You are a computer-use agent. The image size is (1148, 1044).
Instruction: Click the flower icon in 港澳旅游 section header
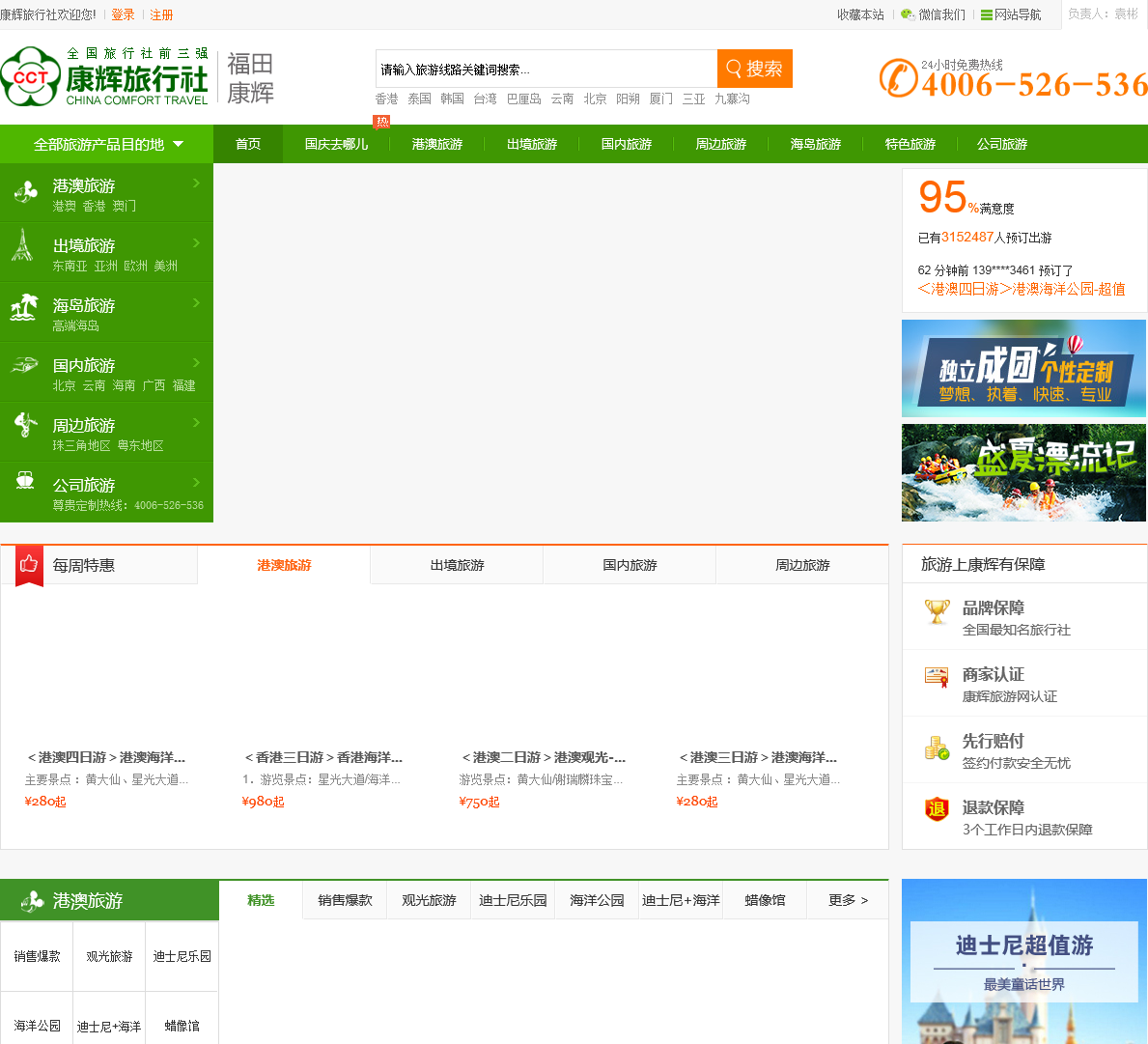click(32, 901)
